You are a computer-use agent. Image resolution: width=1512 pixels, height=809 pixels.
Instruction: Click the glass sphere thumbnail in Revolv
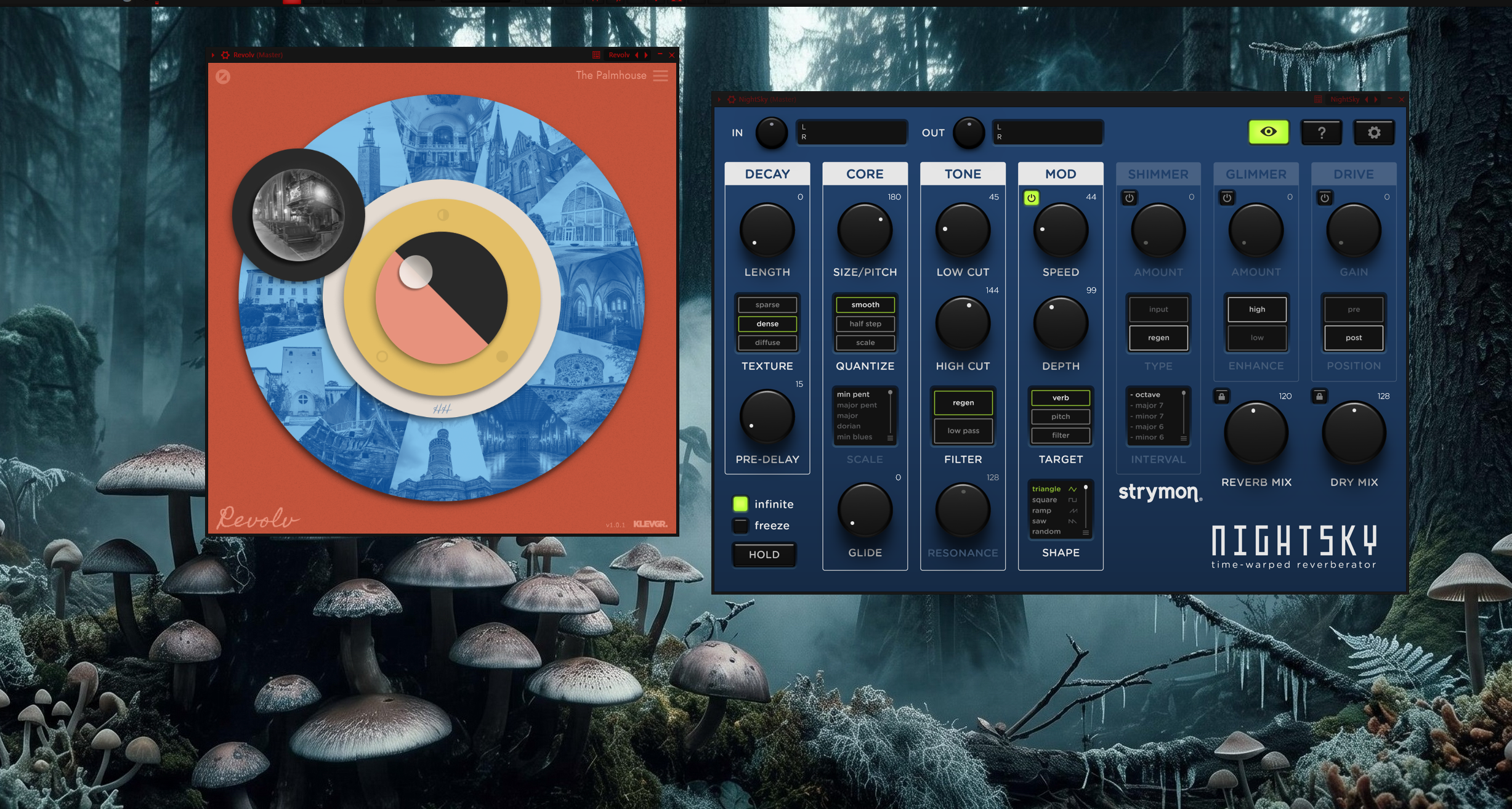point(299,215)
